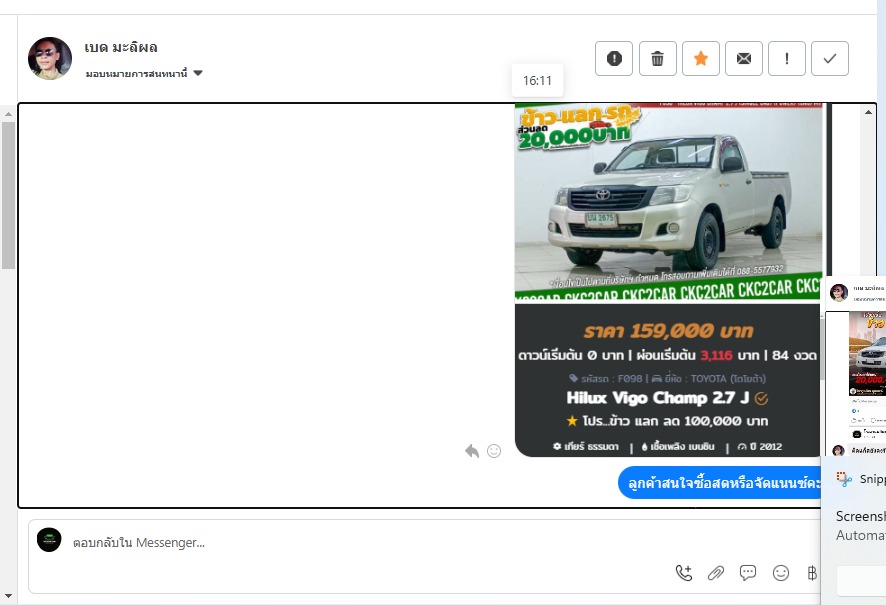Flag conversation as priority exclamation icon
This screenshot has height=605, width=886.
point(787,58)
